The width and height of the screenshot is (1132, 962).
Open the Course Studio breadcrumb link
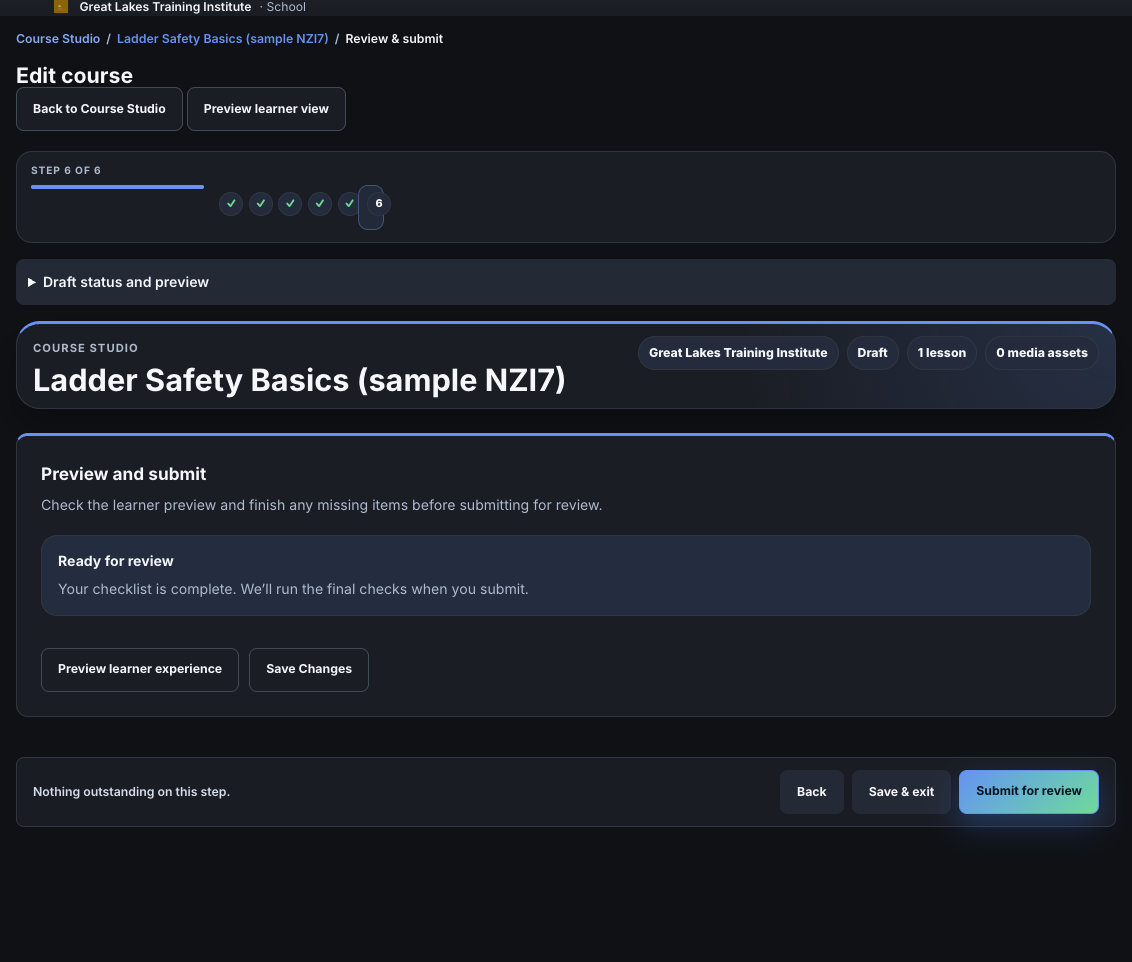[58, 39]
